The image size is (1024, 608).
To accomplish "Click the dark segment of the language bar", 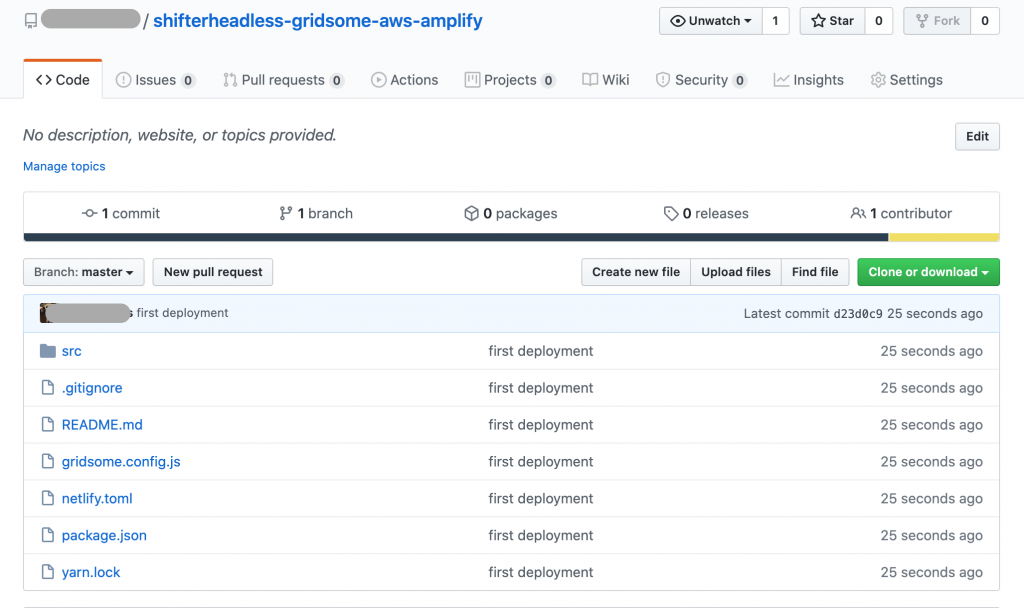I will click(x=456, y=238).
